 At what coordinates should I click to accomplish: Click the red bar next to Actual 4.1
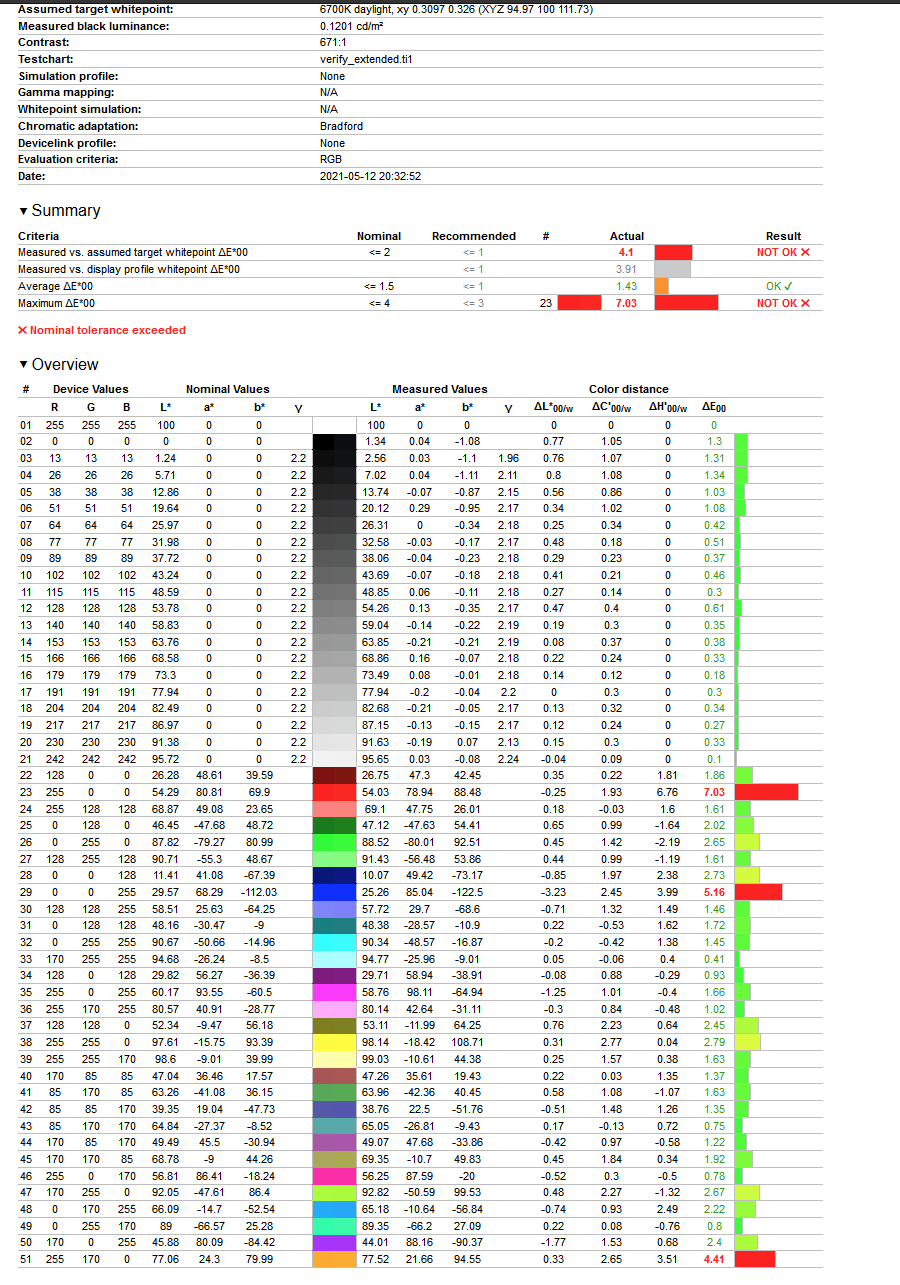[674, 252]
